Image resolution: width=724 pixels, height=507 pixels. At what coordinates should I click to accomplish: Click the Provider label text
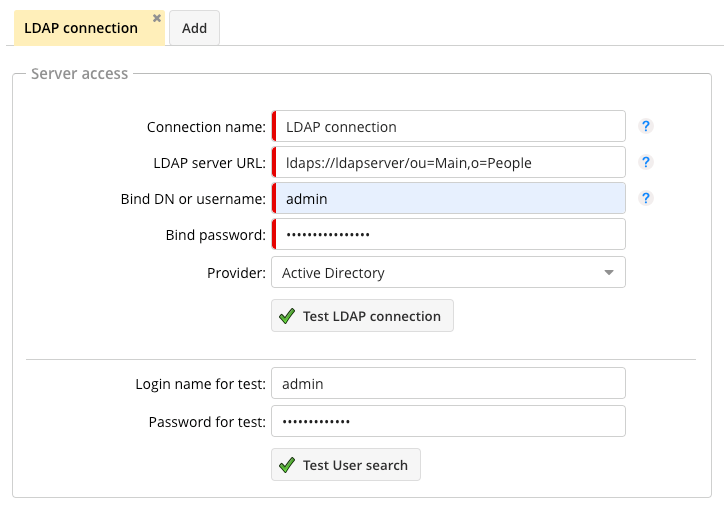coord(236,273)
